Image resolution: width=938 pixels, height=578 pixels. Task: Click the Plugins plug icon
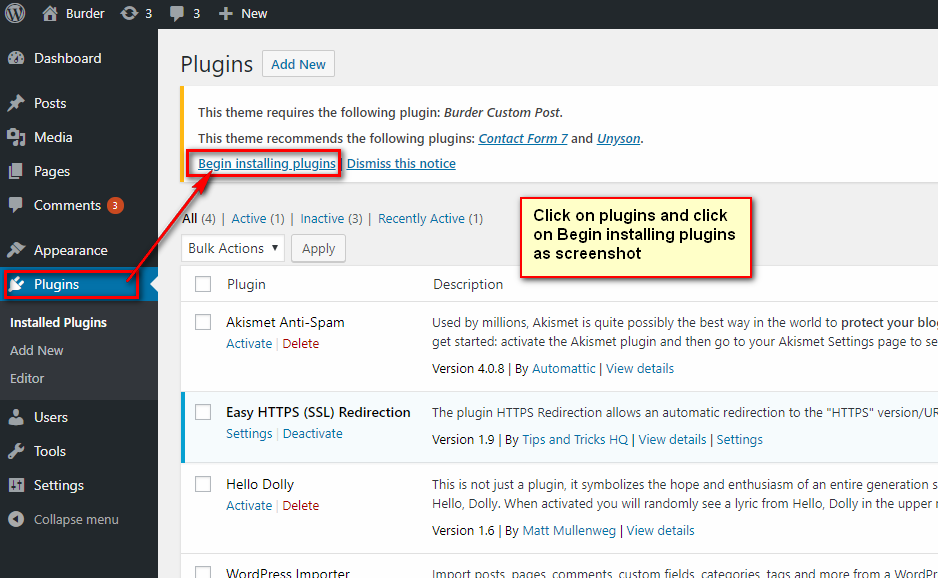tap(17, 284)
